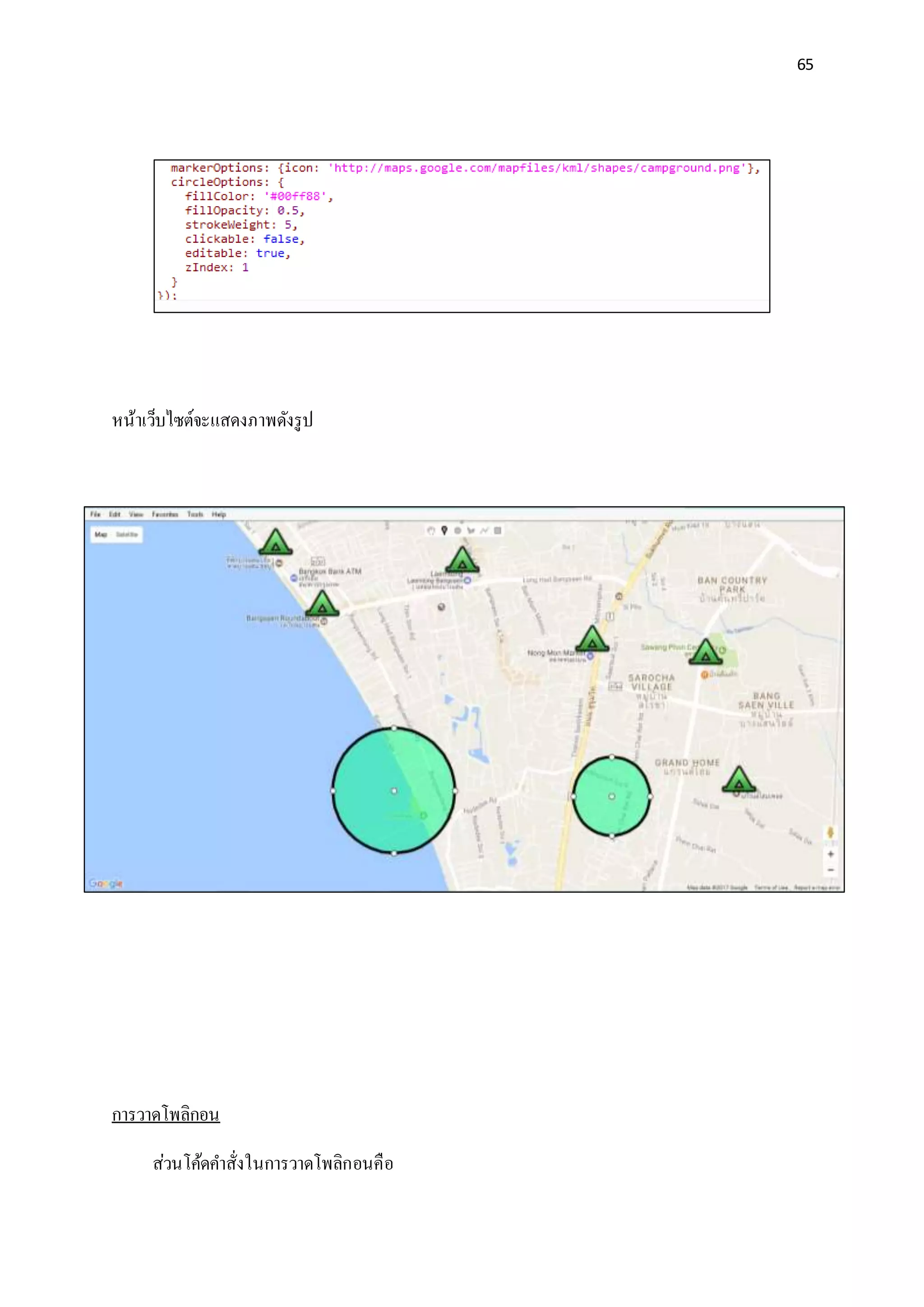This screenshot has height=1307, width=924.
Task: Select the polygon drawing tool
Action: [471, 531]
